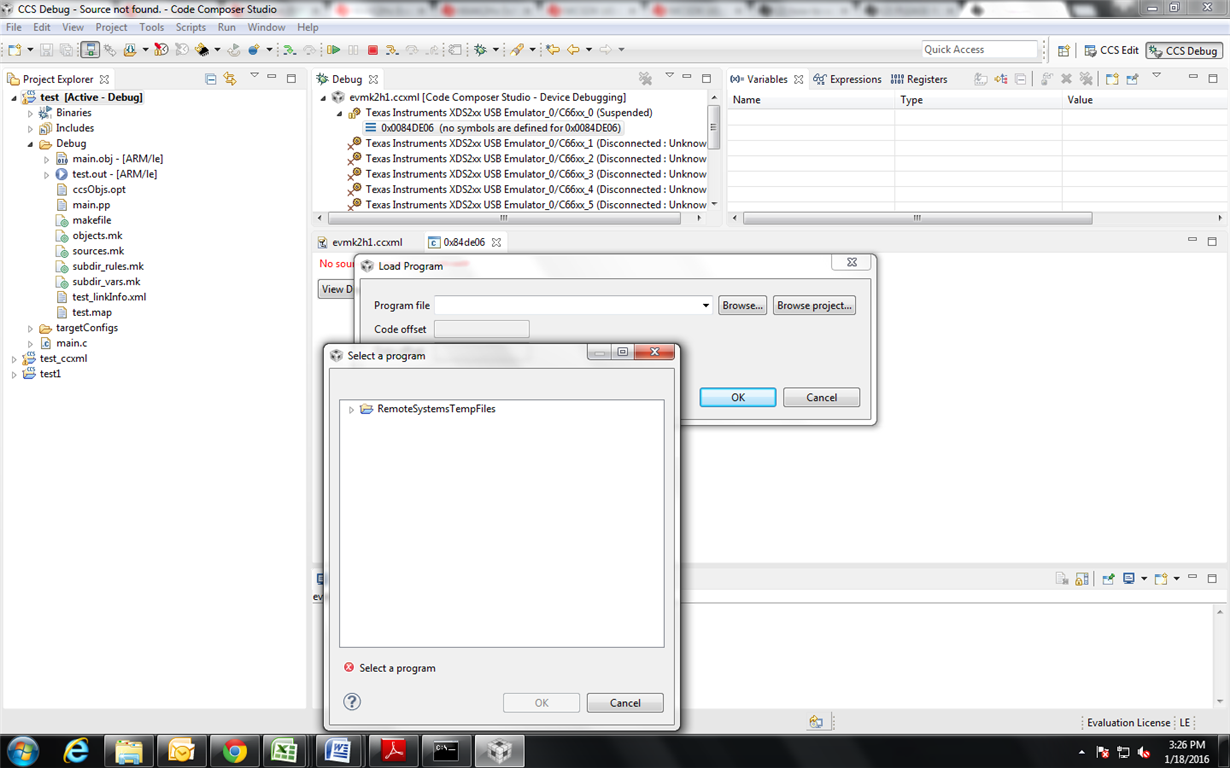The image size is (1230, 768).
Task: Open Google Chrome from the taskbar
Action: pyautogui.click(x=235, y=751)
